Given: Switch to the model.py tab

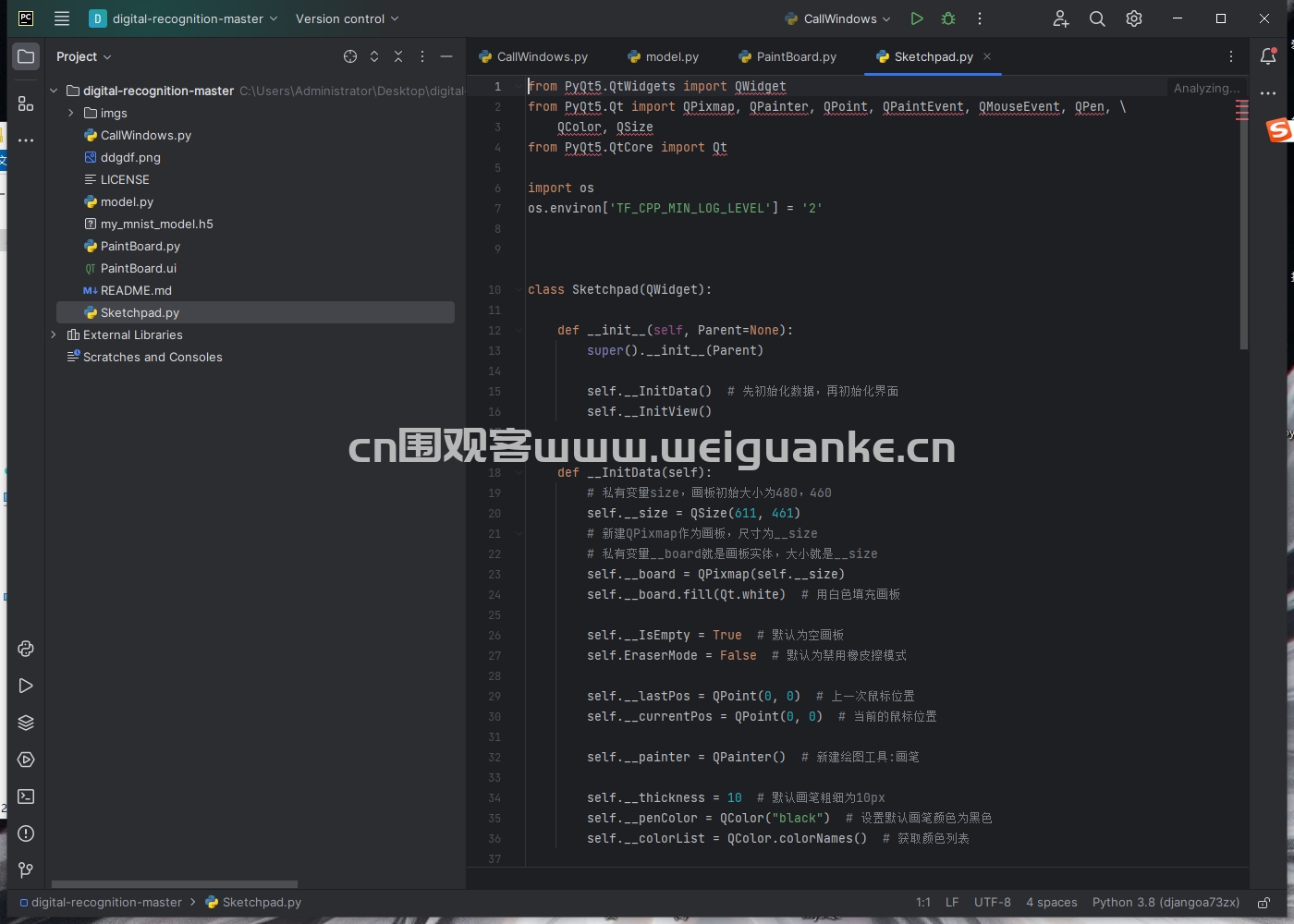Looking at the screenshot, I should click(663, 56).
